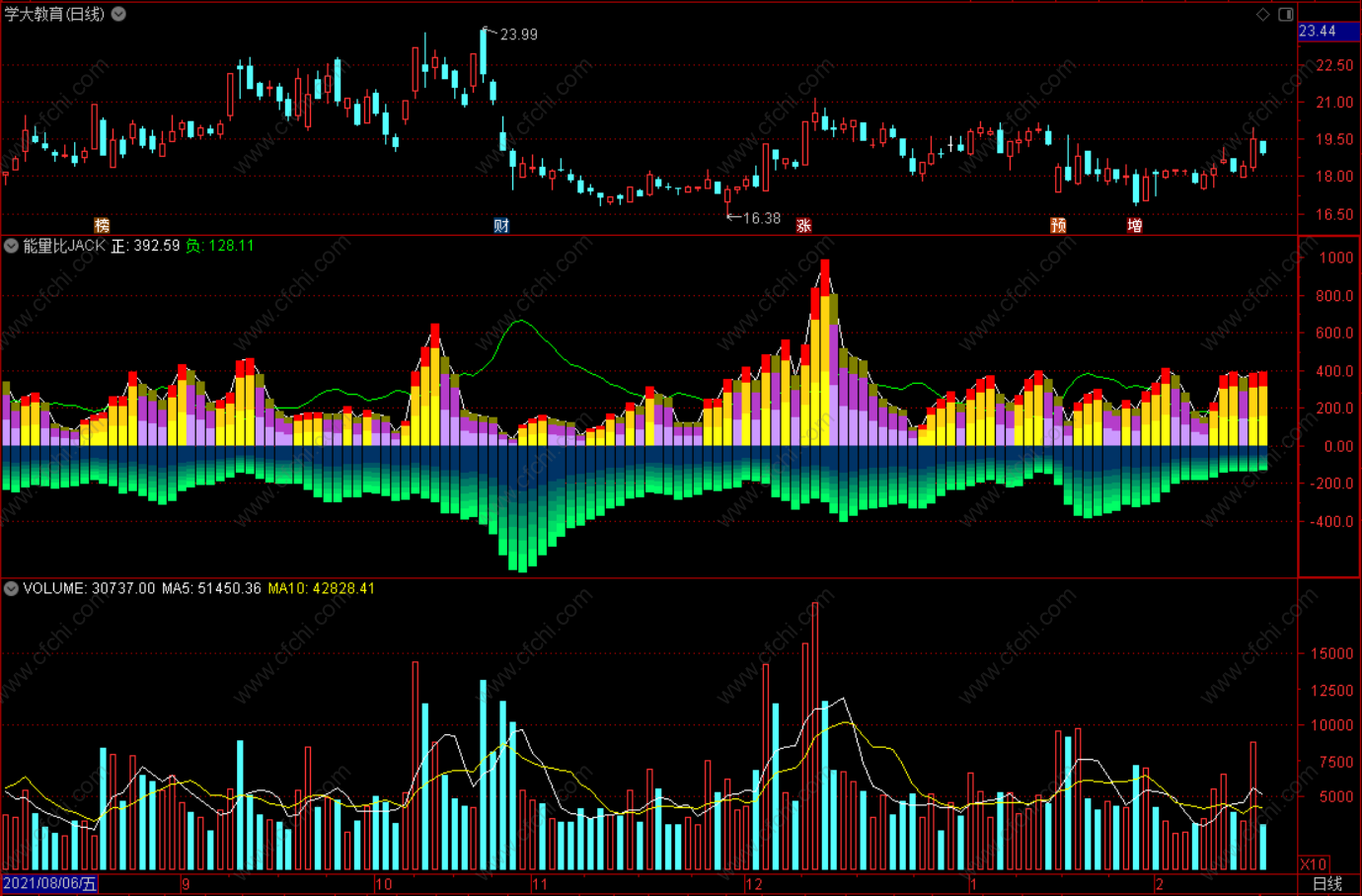Click the diamond marker icon at chart top
The height and width of the screenshot is (896, 1362).
coord(1263,14)
